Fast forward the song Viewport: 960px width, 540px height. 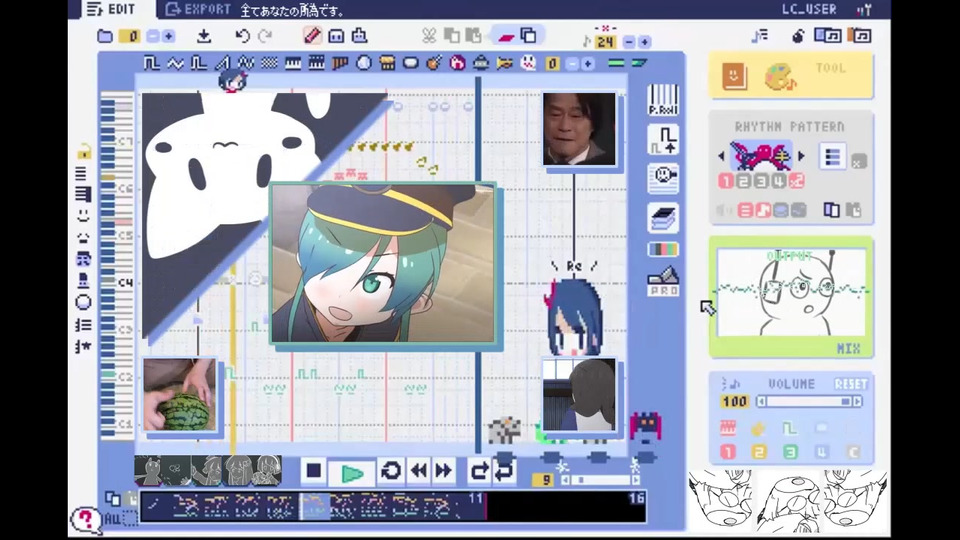point(443,471)
